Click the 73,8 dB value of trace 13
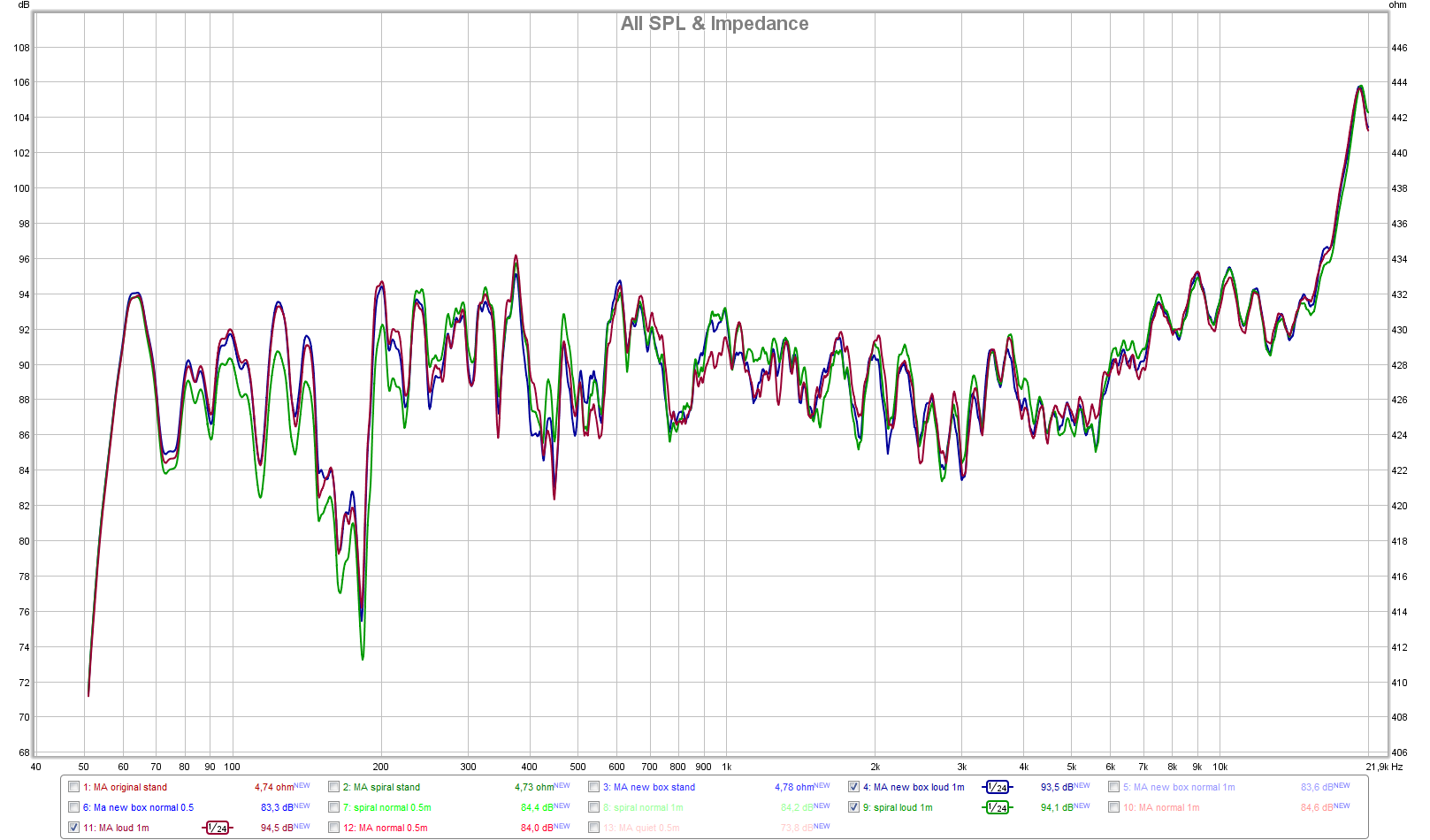This screenshot has height=840, width=1430. tap(796, 828)
